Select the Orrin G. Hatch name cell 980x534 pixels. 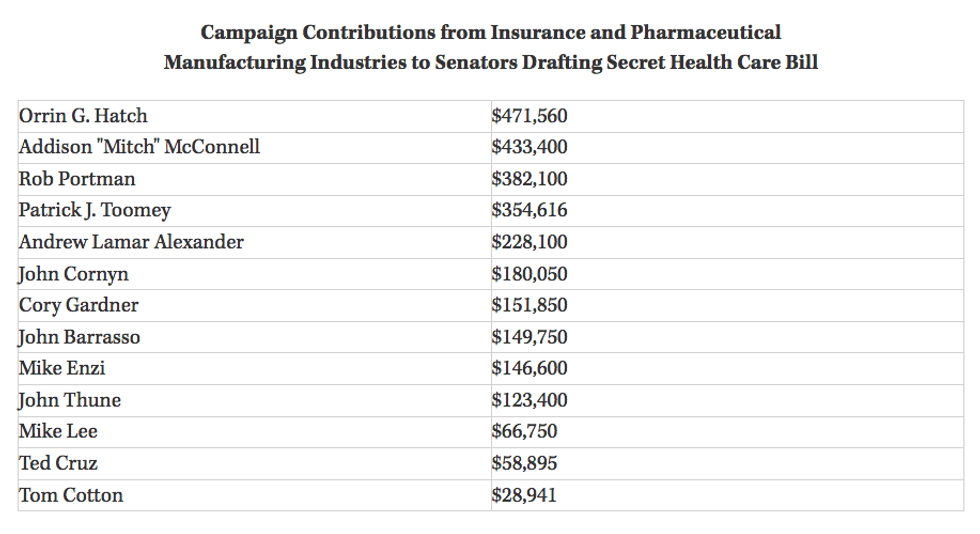[83, 116]
